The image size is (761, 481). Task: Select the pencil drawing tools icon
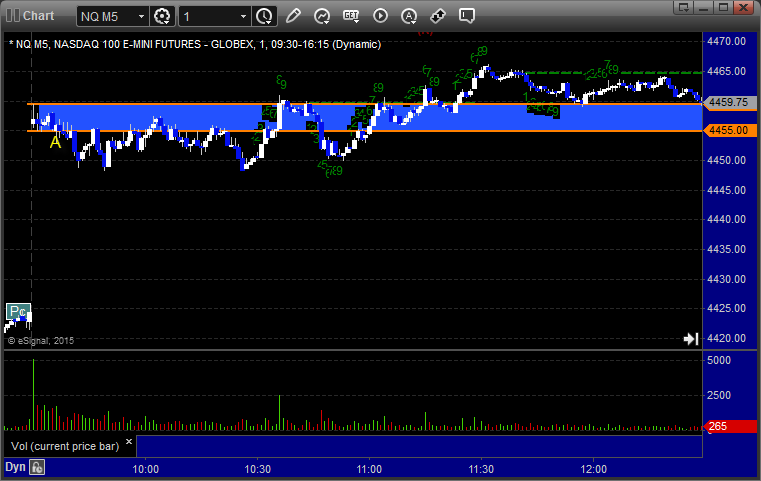tap(293, 16)
